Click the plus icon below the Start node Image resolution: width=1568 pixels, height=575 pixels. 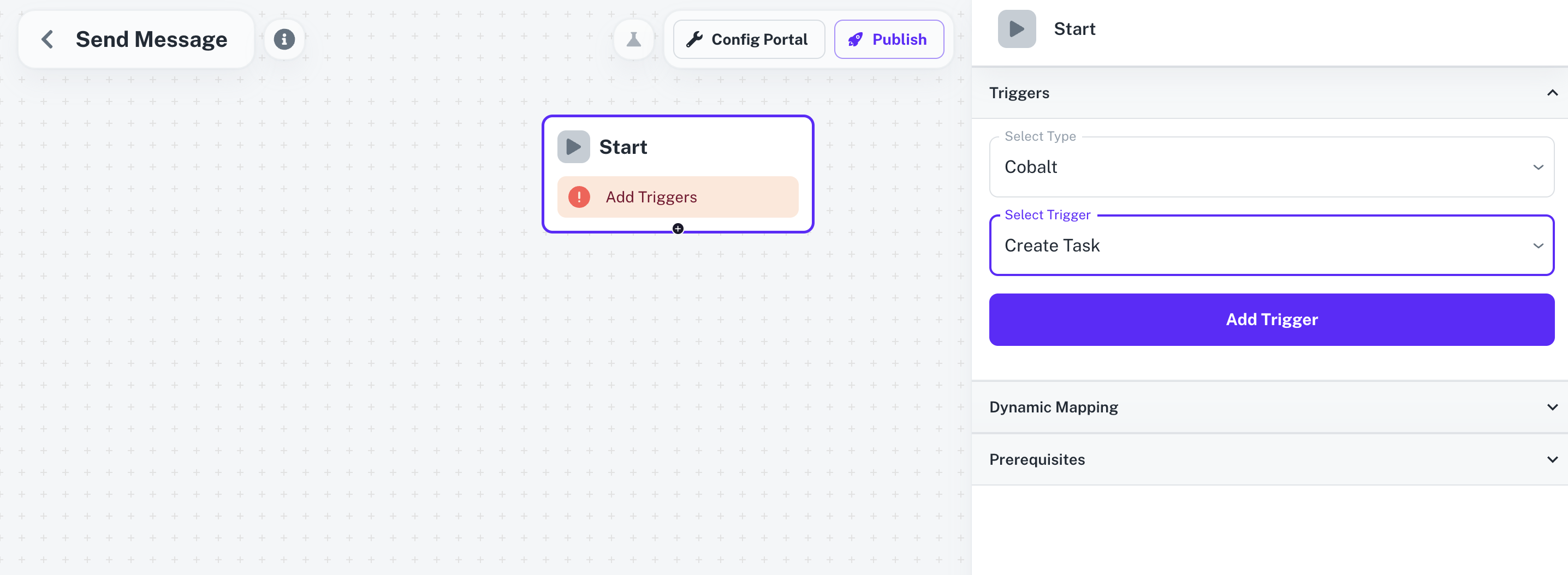[678, 229]
